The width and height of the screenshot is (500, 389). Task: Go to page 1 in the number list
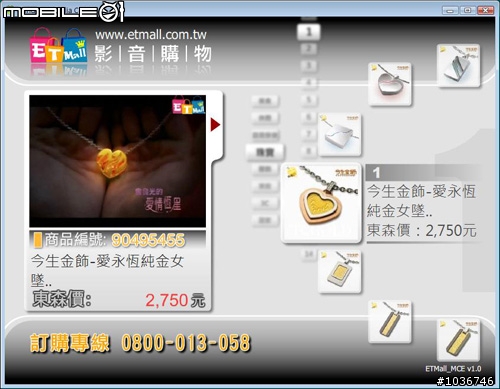(x=309, y=32)
